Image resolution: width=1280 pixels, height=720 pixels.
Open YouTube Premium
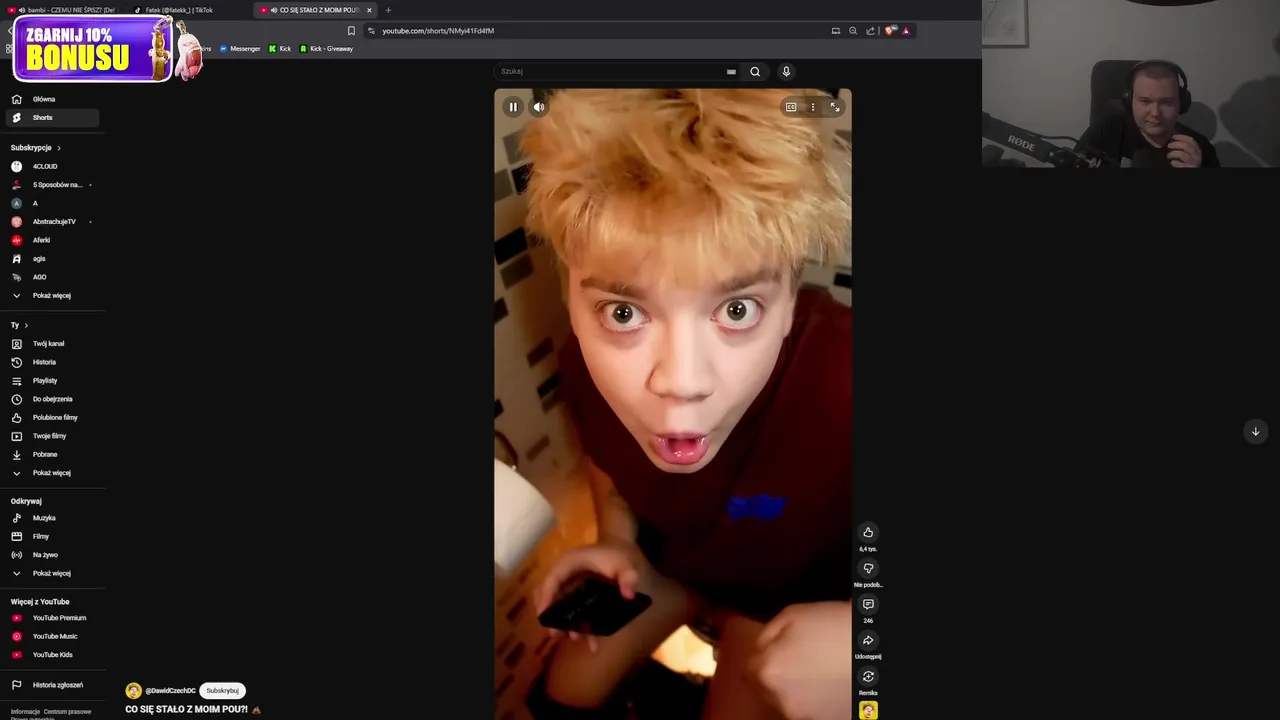click(52, 618)
